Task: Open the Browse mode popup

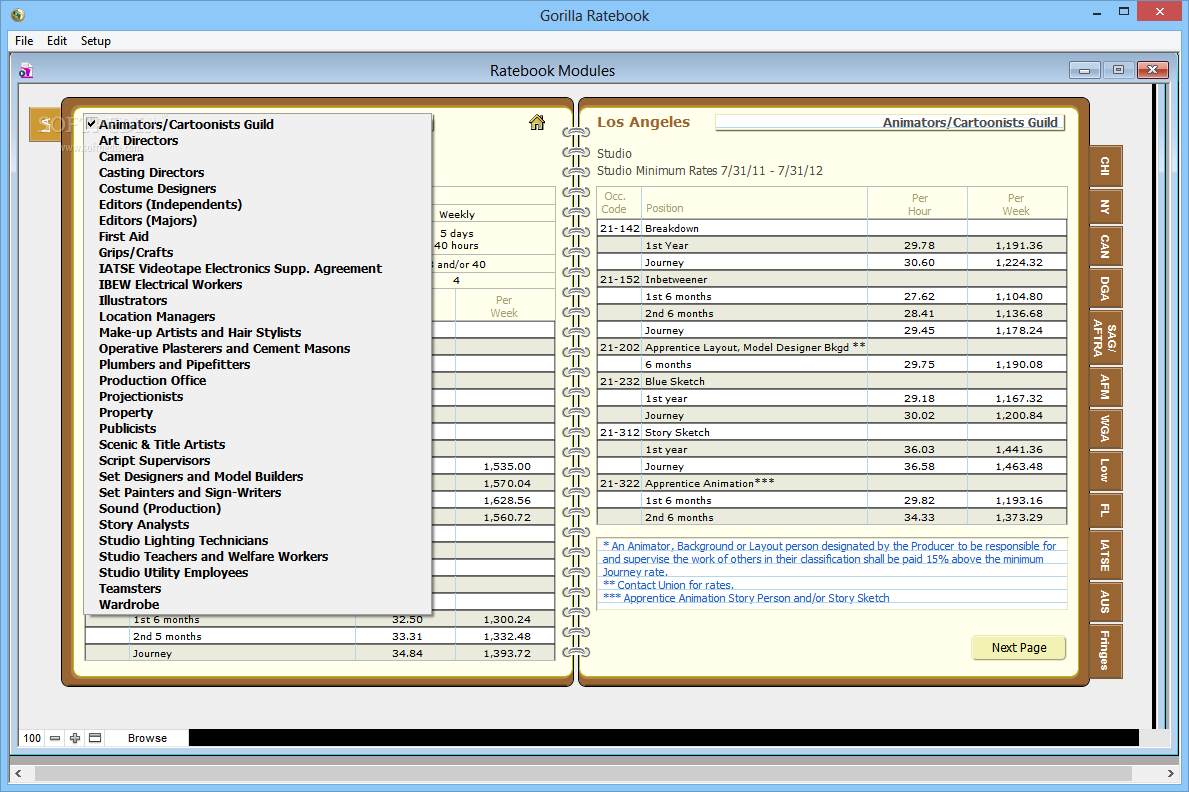Action: [147, 738]
